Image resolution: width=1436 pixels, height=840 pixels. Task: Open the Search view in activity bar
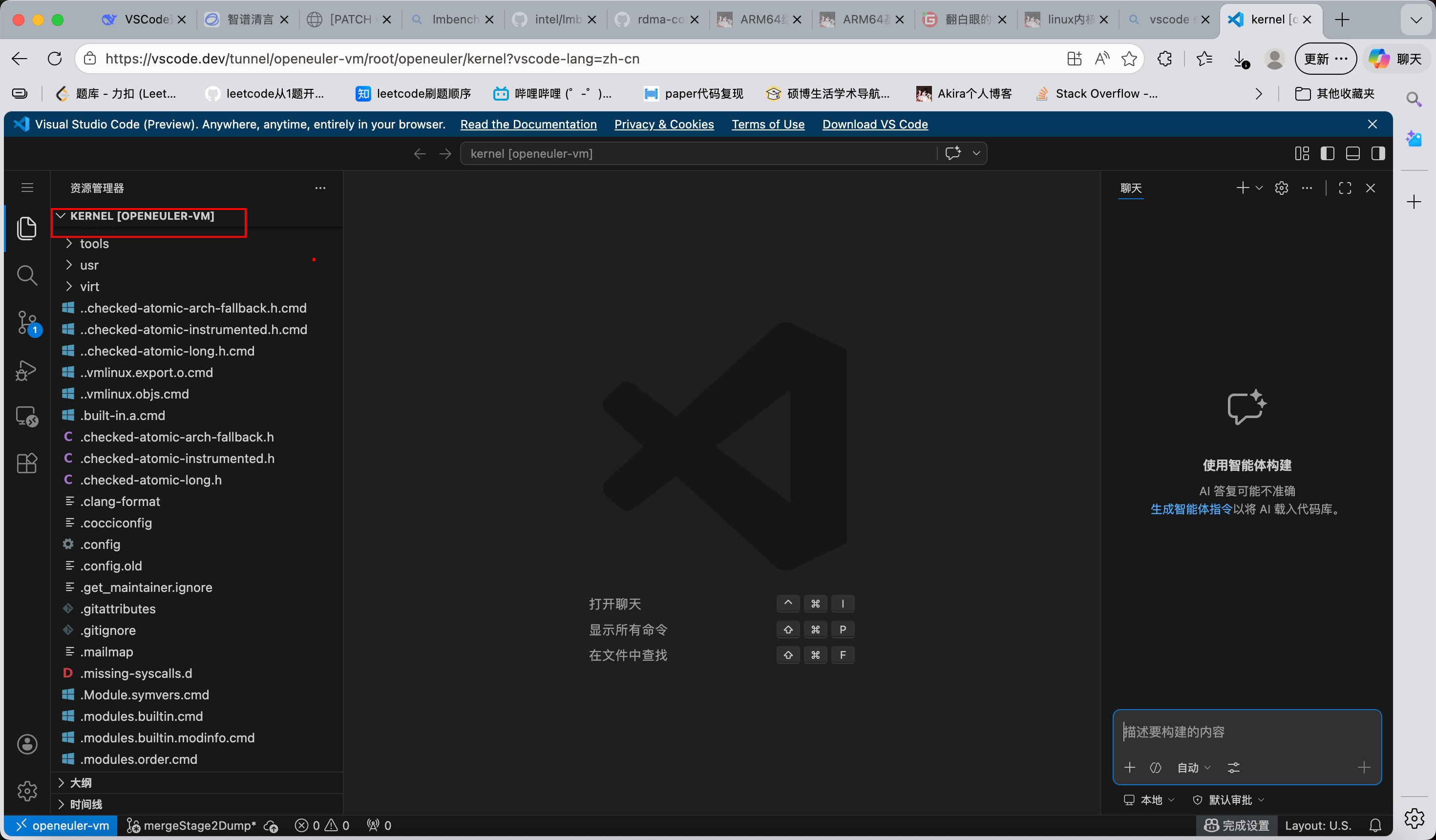coord(27,276)
